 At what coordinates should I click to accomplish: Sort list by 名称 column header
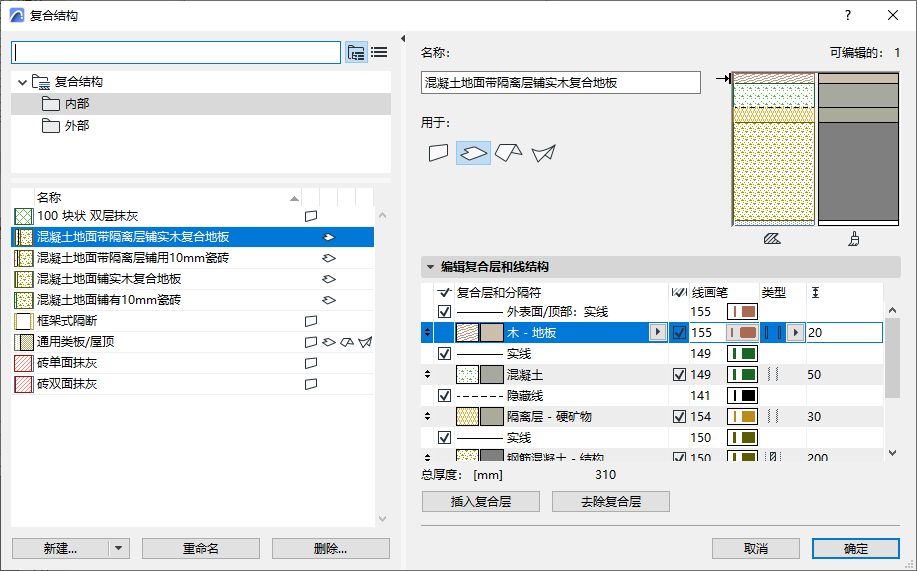click(168, 198)
